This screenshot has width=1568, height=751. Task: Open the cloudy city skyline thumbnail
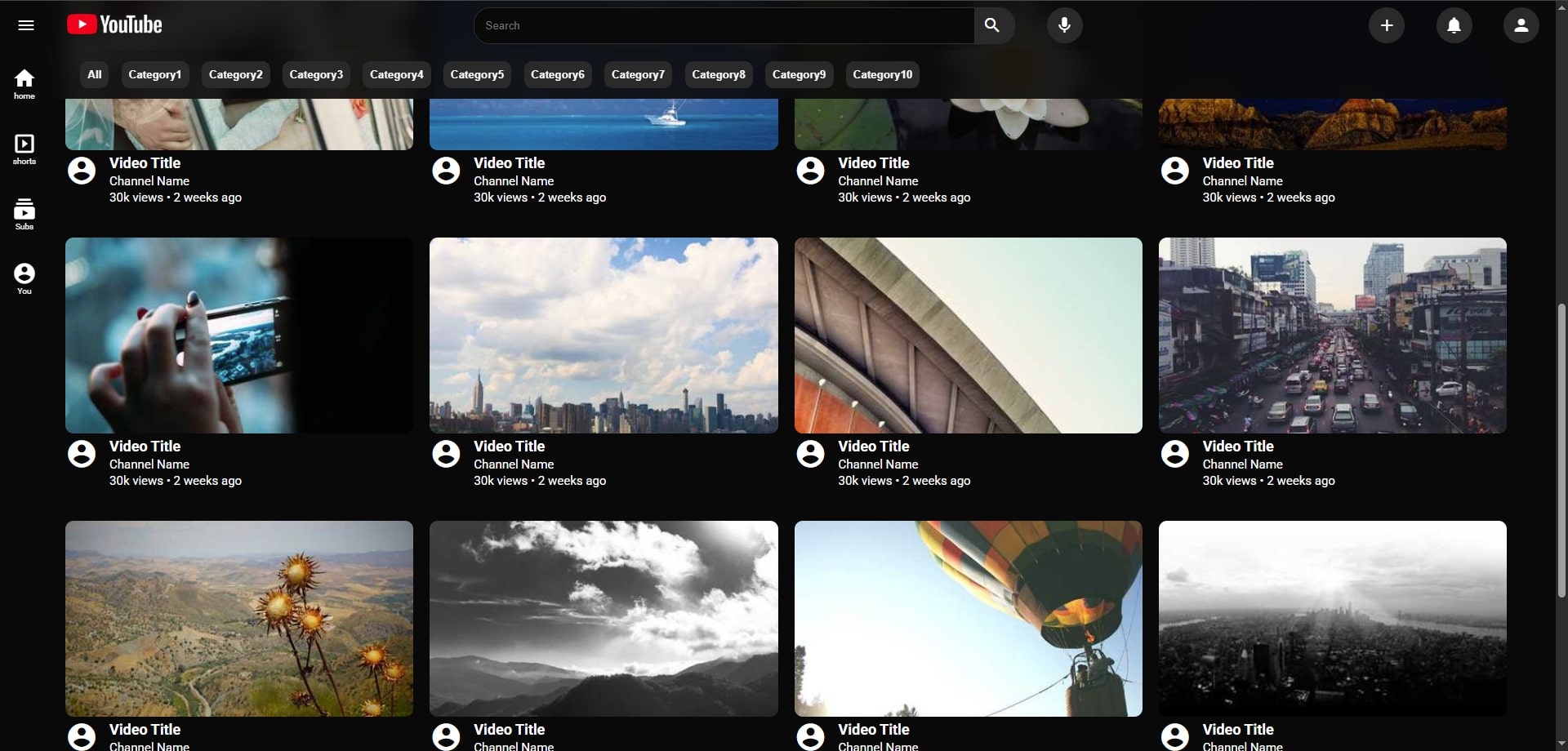click(604, 336)
